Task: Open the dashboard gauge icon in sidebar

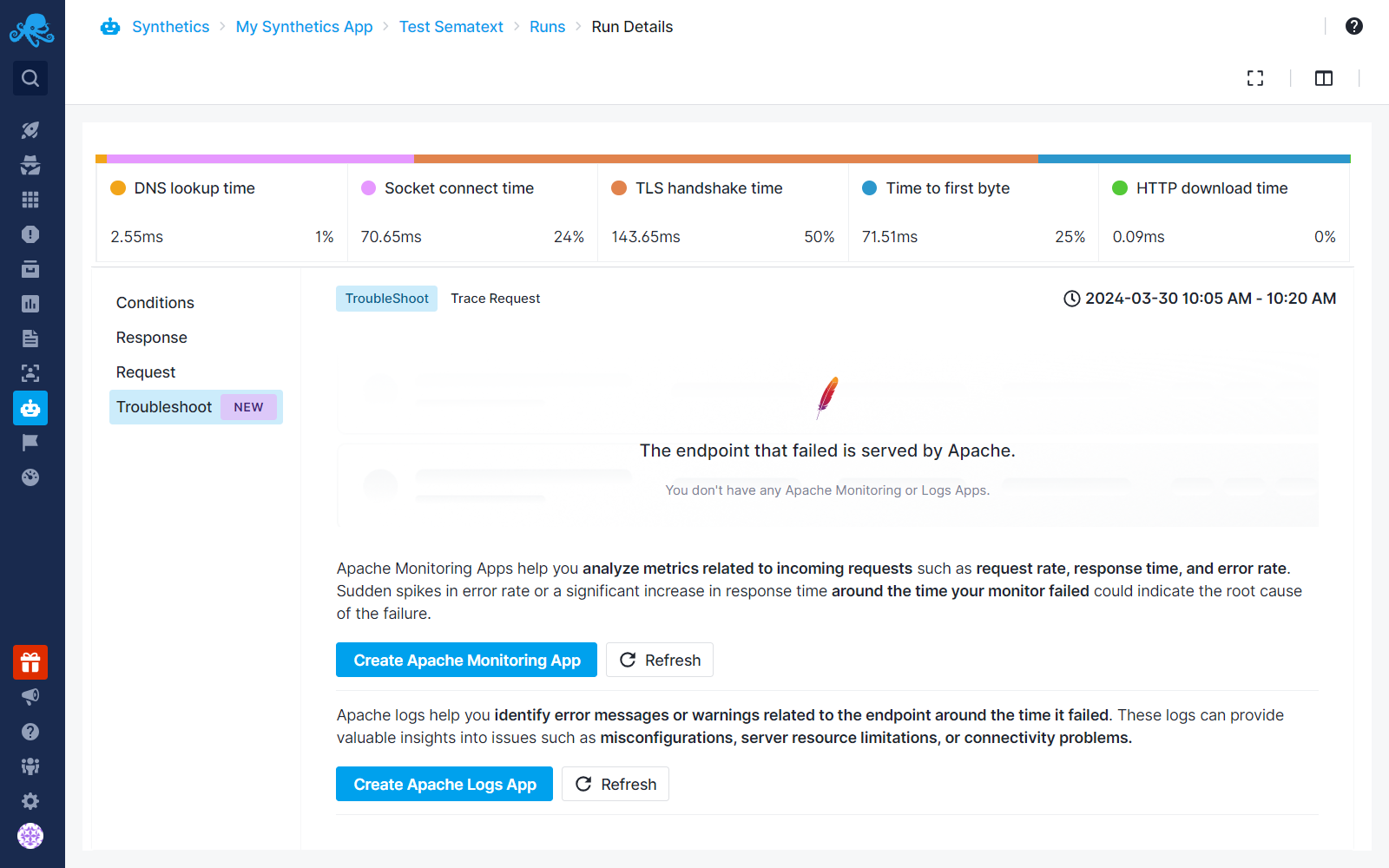Action: tap(30, 477)
